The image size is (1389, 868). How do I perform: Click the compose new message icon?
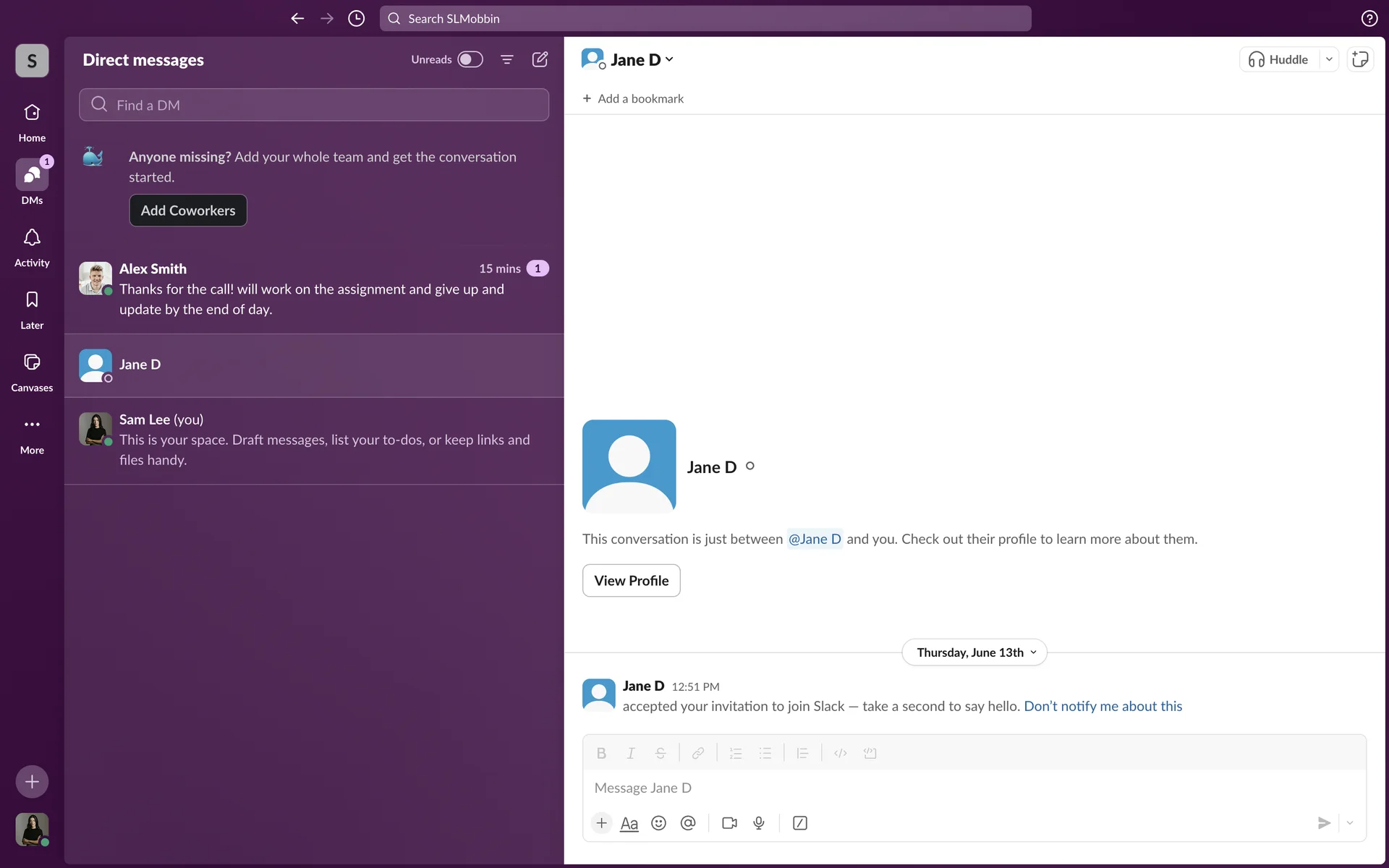pyautogui.click(x=540, y=59)
